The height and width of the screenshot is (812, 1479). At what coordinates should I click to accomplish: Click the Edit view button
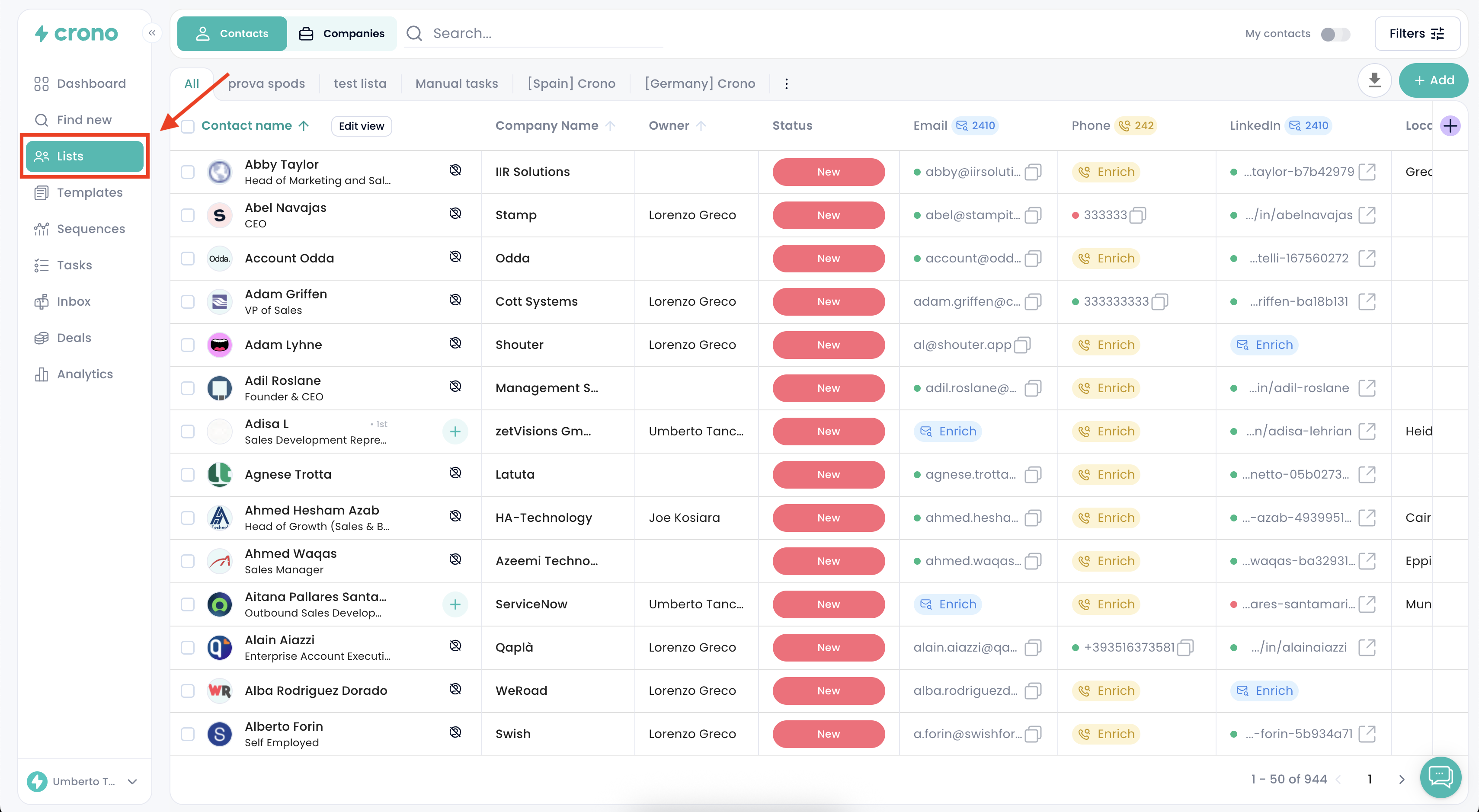[361, 126]
